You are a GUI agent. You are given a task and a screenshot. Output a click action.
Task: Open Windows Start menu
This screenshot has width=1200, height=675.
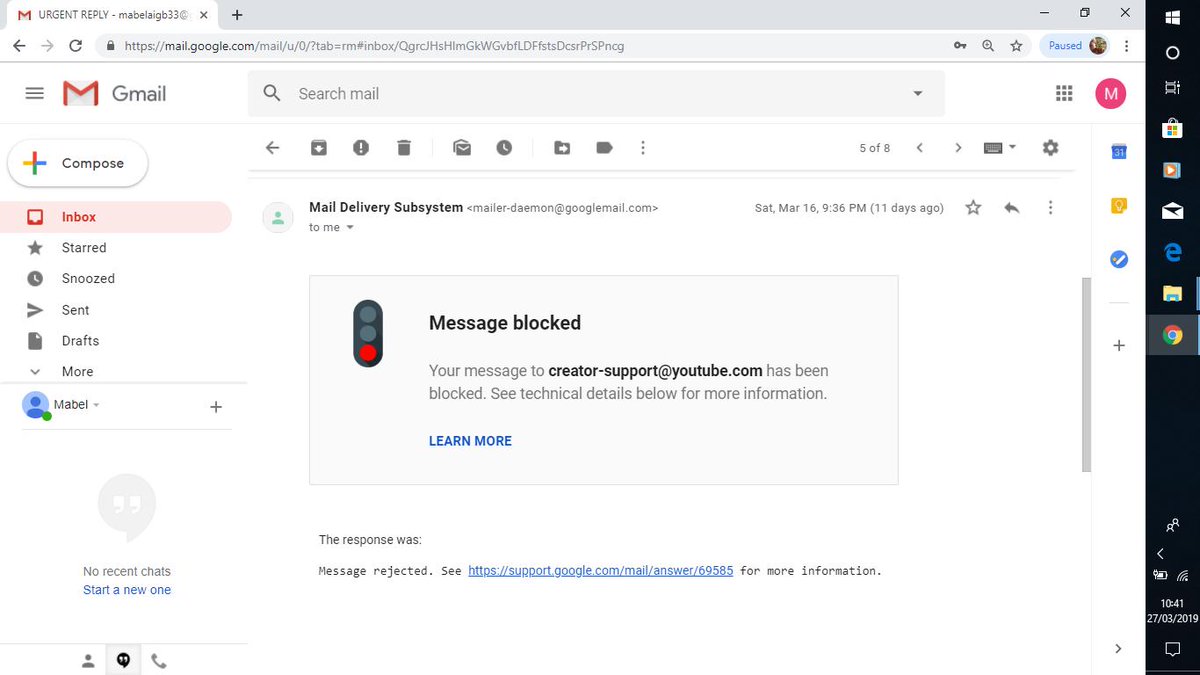pos(1173,17)
